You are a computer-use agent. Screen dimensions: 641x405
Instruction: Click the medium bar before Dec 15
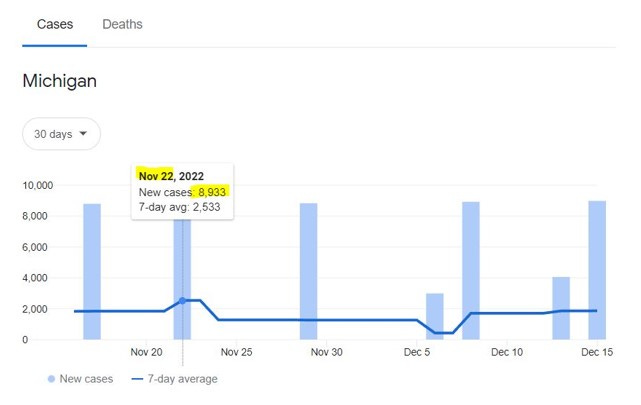pyautogui.click(x=561, y=308)
